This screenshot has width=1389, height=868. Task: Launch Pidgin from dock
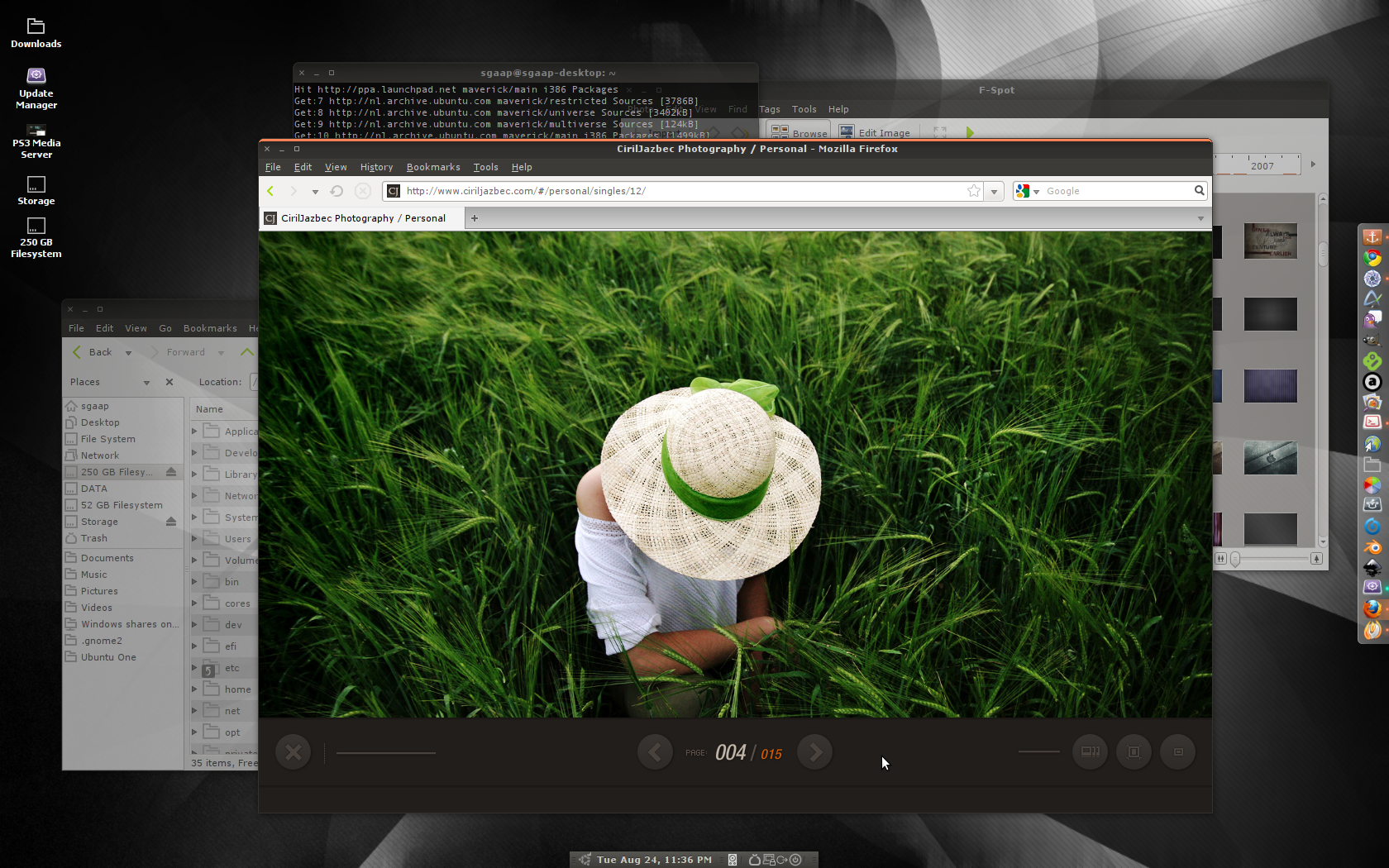pyautogui.click(x=1372, y=320)
